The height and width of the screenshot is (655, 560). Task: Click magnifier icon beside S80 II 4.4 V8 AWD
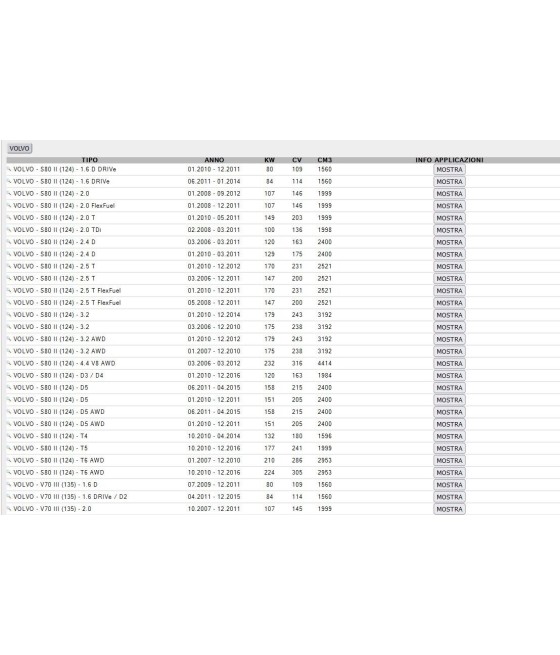[x=9, y=363]
